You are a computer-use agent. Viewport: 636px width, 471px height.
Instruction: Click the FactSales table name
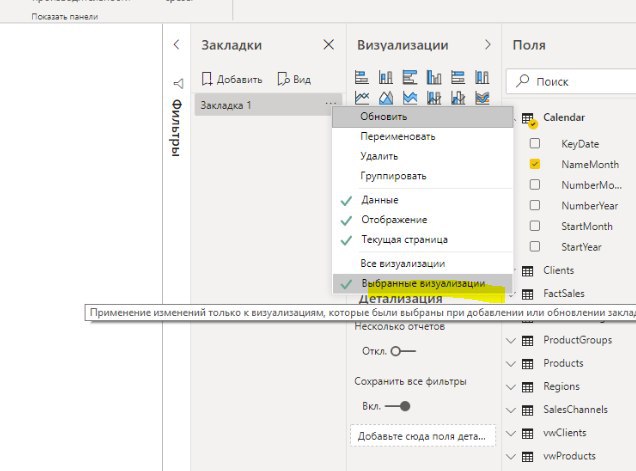pyautogui.click(x=564, y=294)
